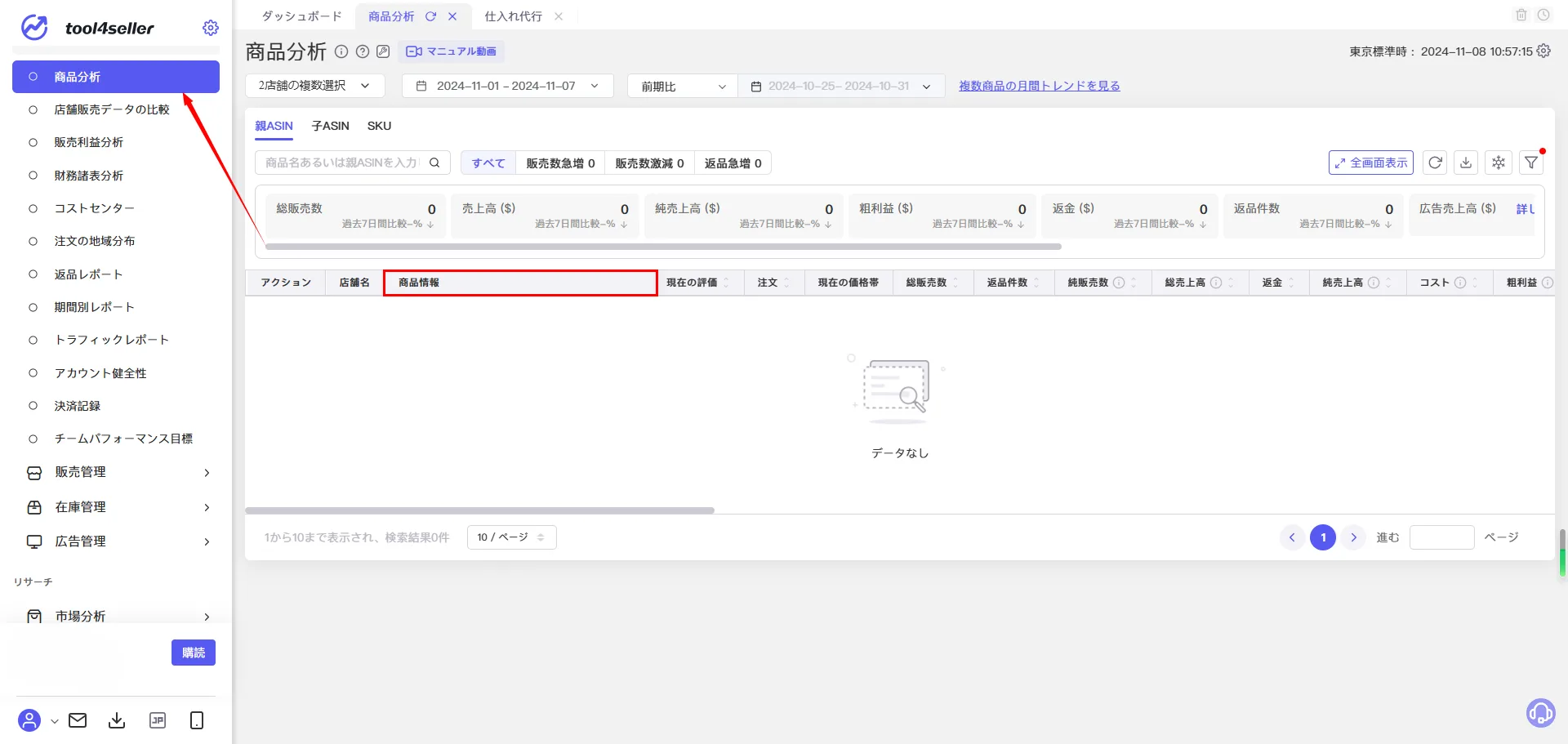The image size is (1568, 744).
Task: Select the 親ASIN tab
Action: [x=274, y=126]
